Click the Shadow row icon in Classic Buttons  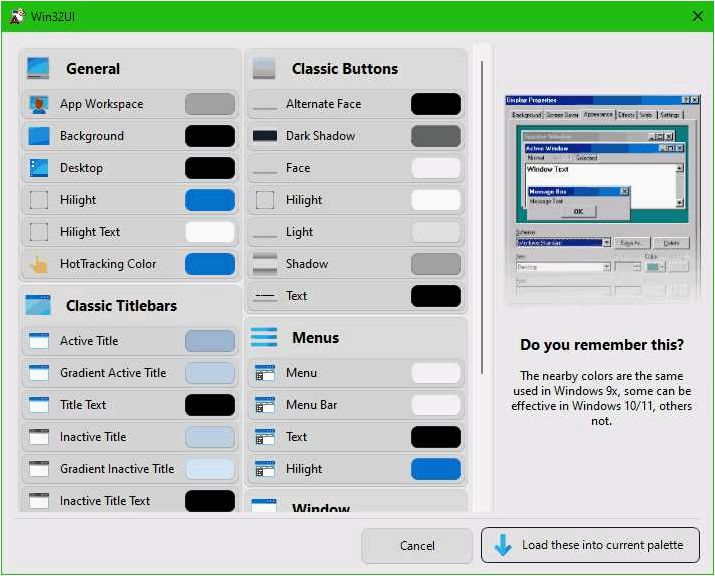(265, 264)
